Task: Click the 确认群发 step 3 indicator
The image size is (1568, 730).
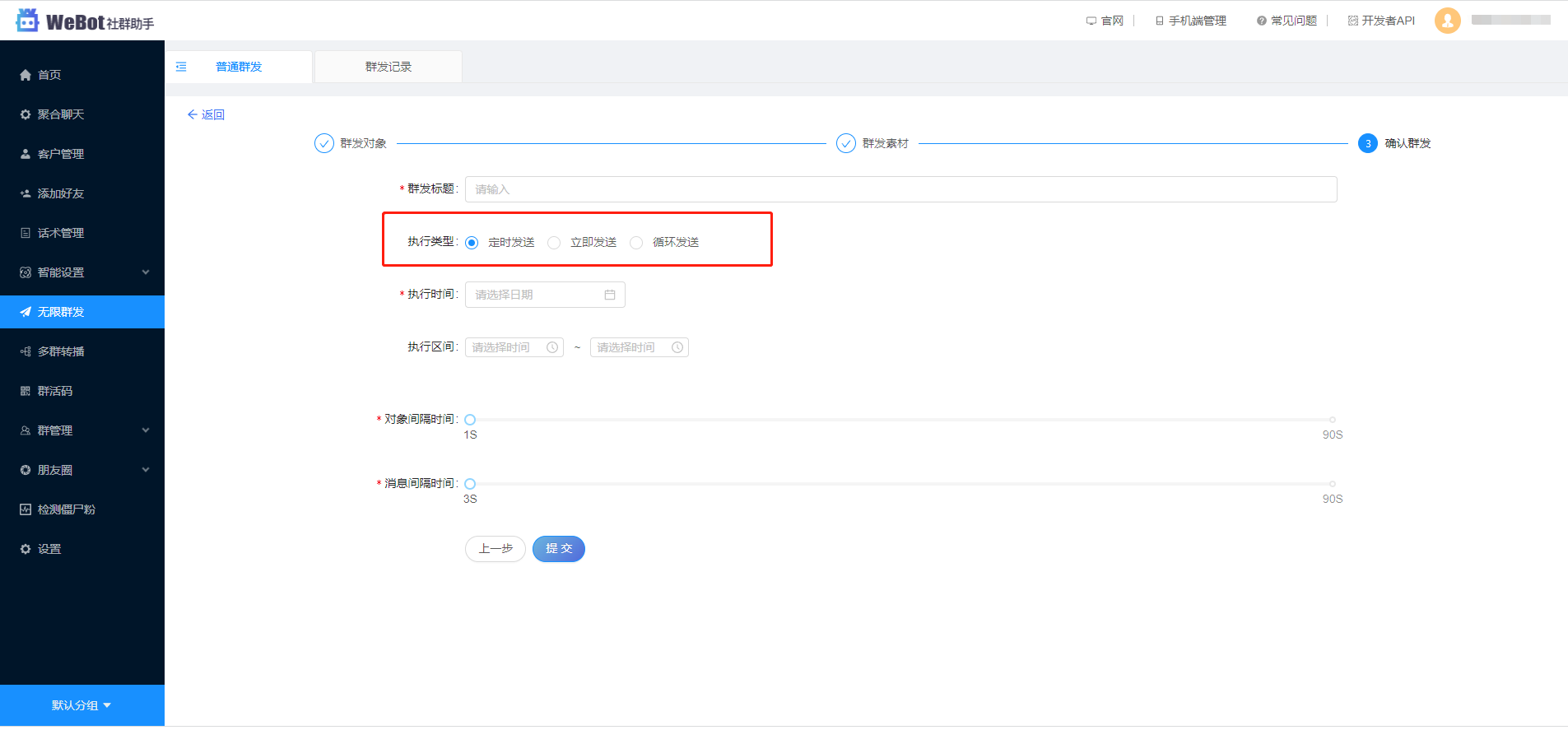Action: (x=1395, y=143)
